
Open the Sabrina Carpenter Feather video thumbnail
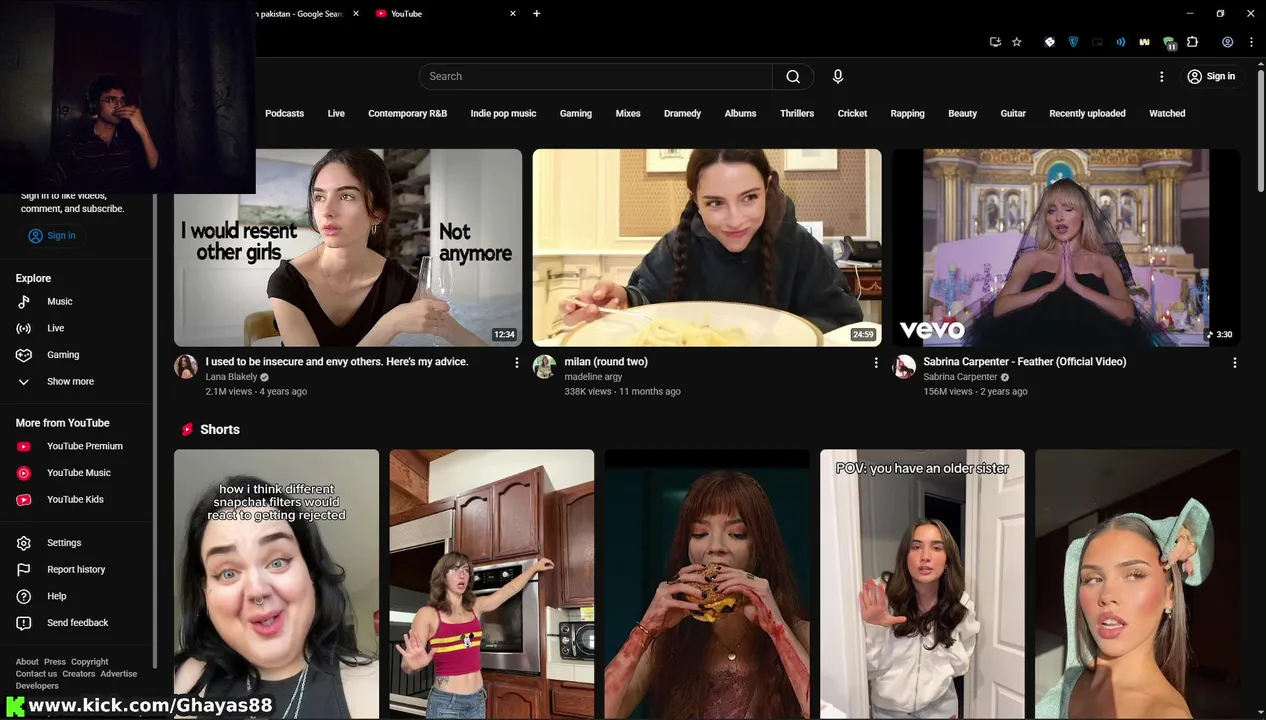pos(1066,248)
